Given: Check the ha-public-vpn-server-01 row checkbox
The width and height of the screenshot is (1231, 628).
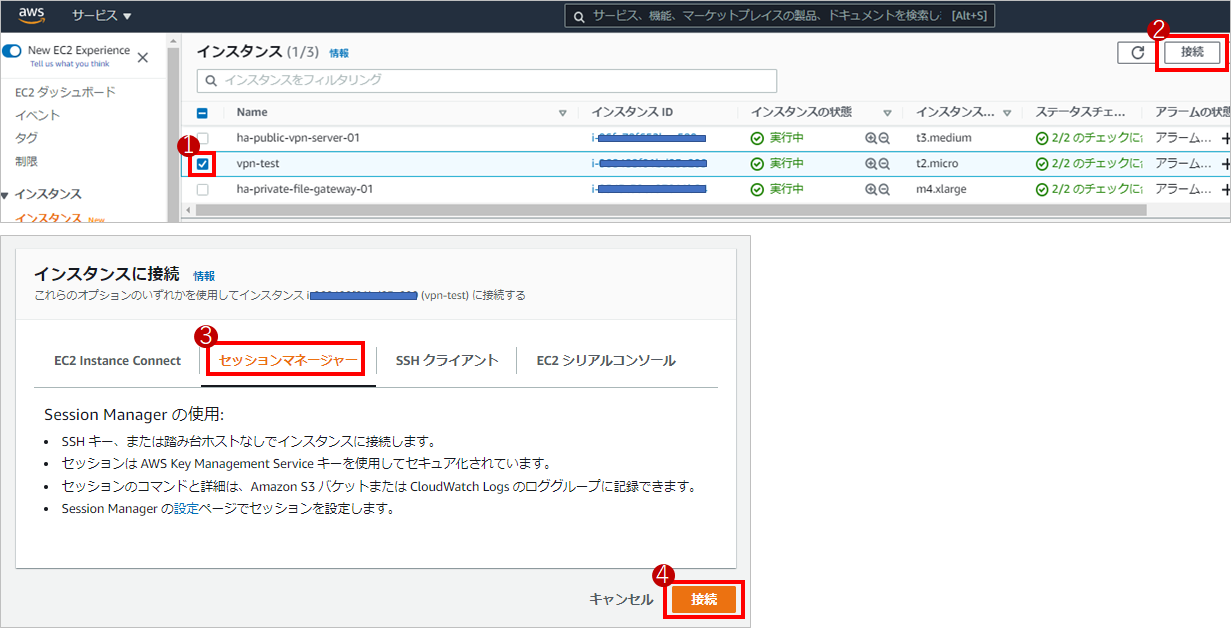Looking at the screenshot, I should (x=202, y=138).
